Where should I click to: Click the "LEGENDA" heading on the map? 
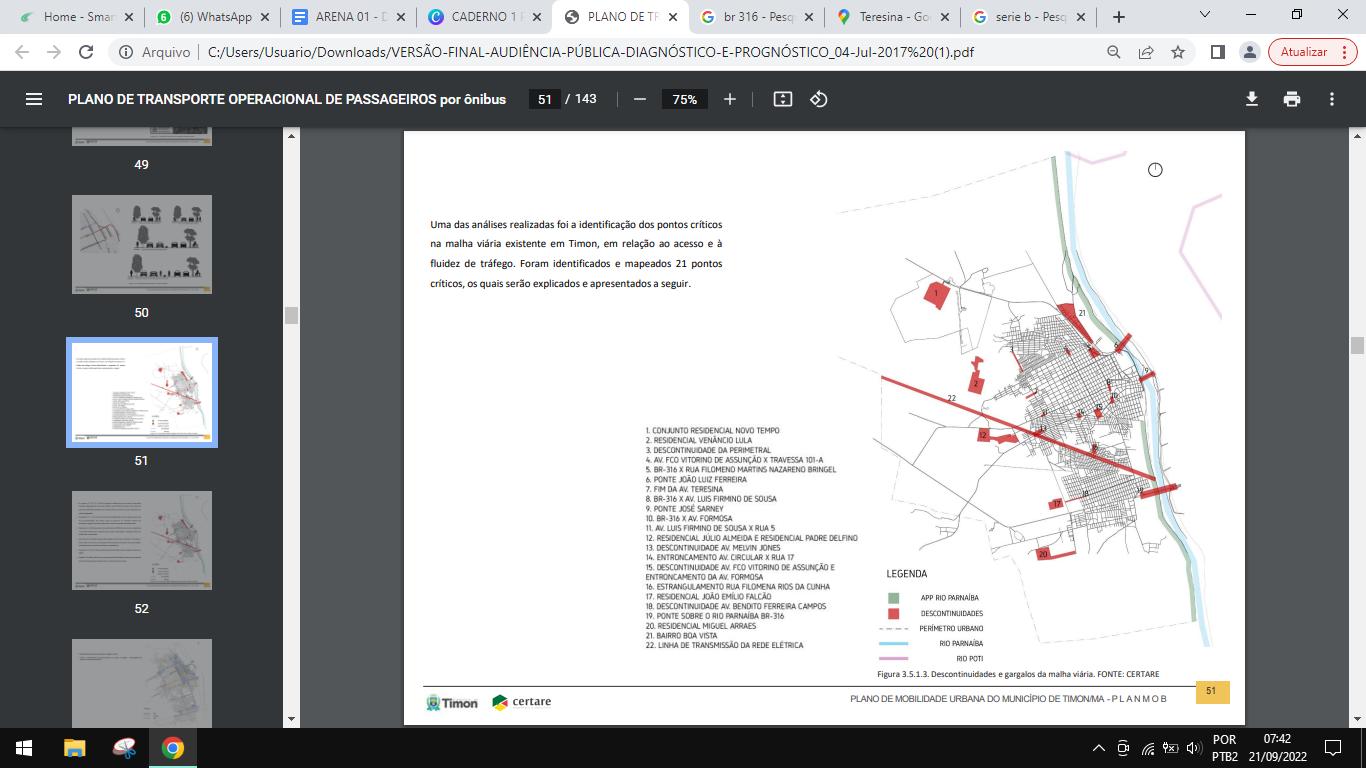907,574
